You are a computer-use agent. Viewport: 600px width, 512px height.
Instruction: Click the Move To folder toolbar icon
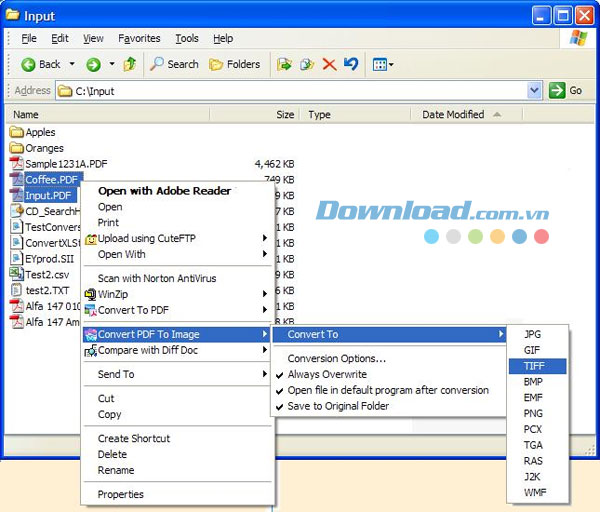tap(285, 64)
